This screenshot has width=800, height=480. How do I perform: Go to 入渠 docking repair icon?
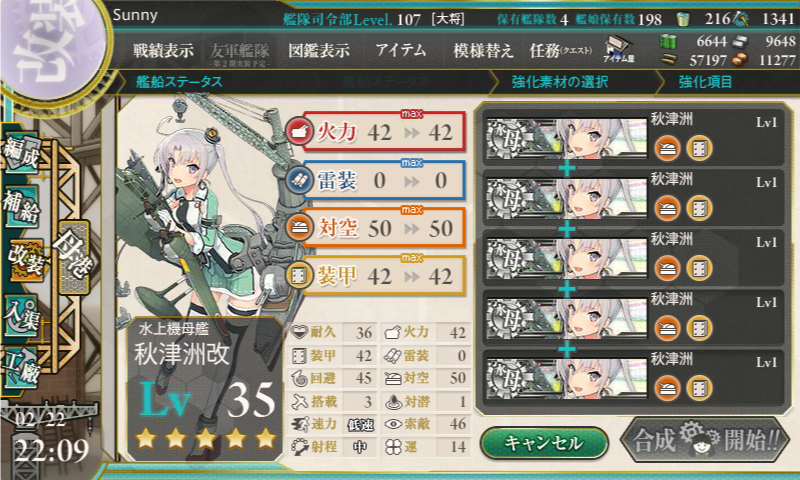[21, 316]
